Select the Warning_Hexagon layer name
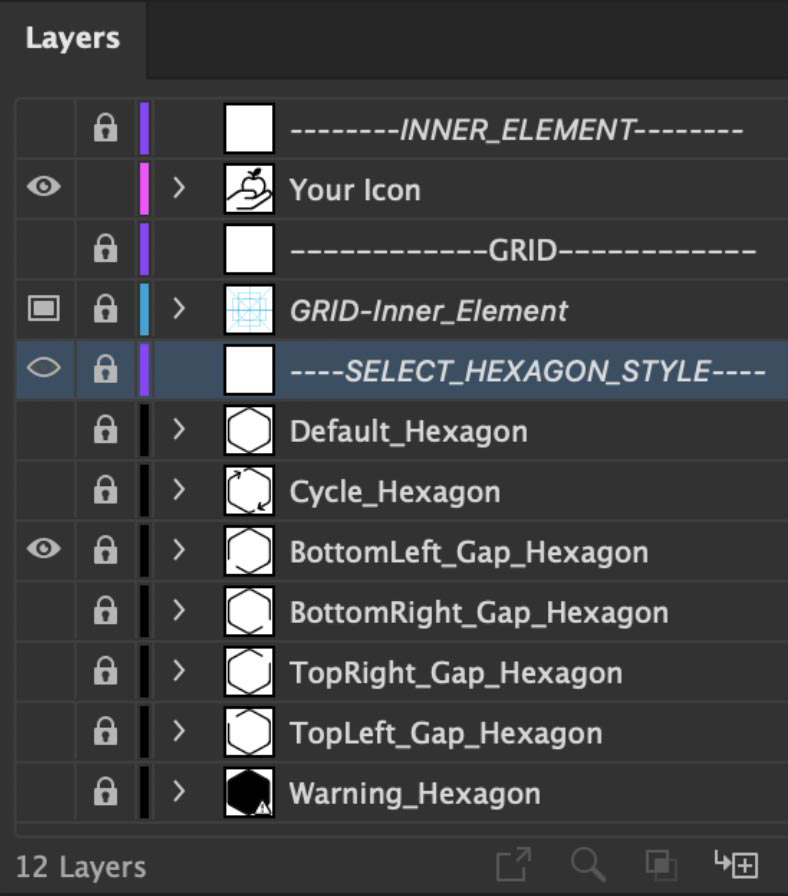The image size is (788, 896). coord(415,794)
